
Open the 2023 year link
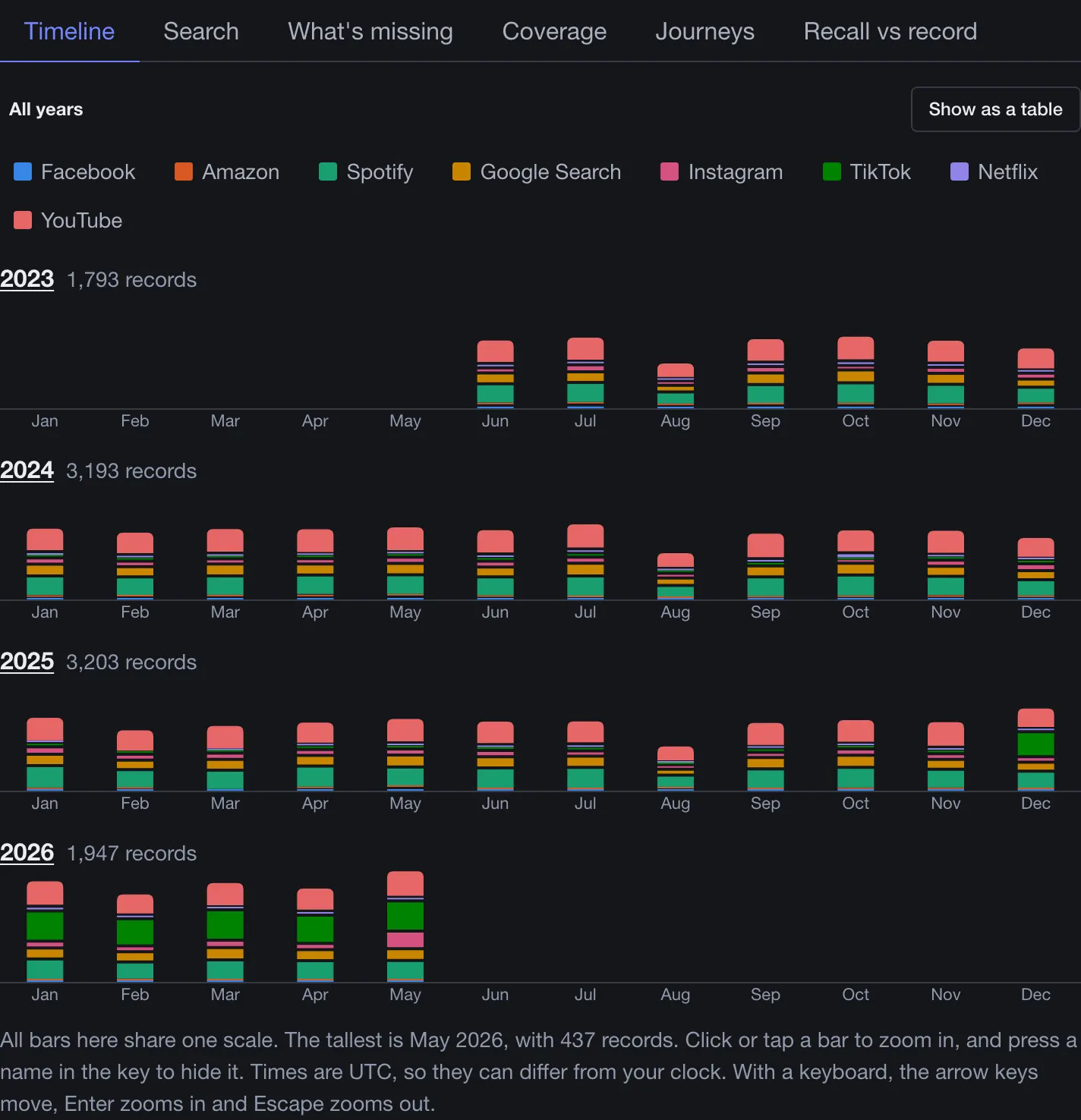(x=27, y=279)
